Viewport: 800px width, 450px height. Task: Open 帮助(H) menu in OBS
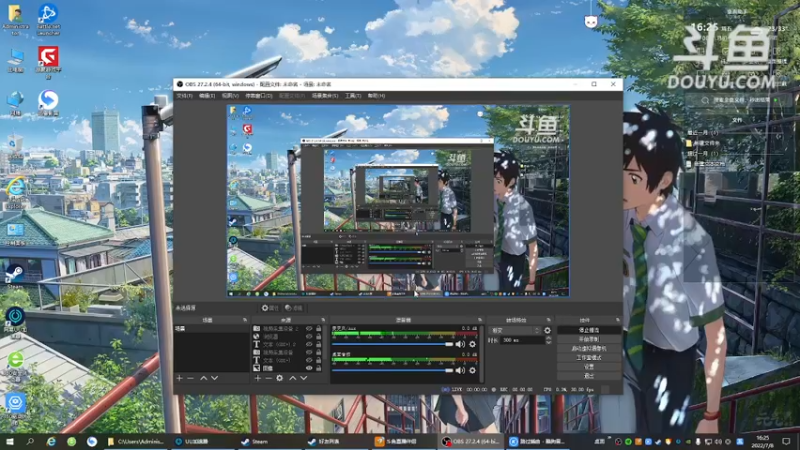377,96
